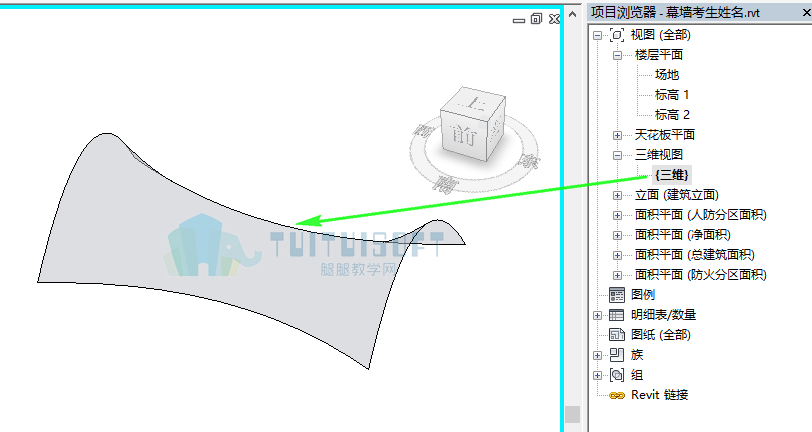Select the 图纸 (全部) label
Screen dimensions: 812x432
coord(660,335)
